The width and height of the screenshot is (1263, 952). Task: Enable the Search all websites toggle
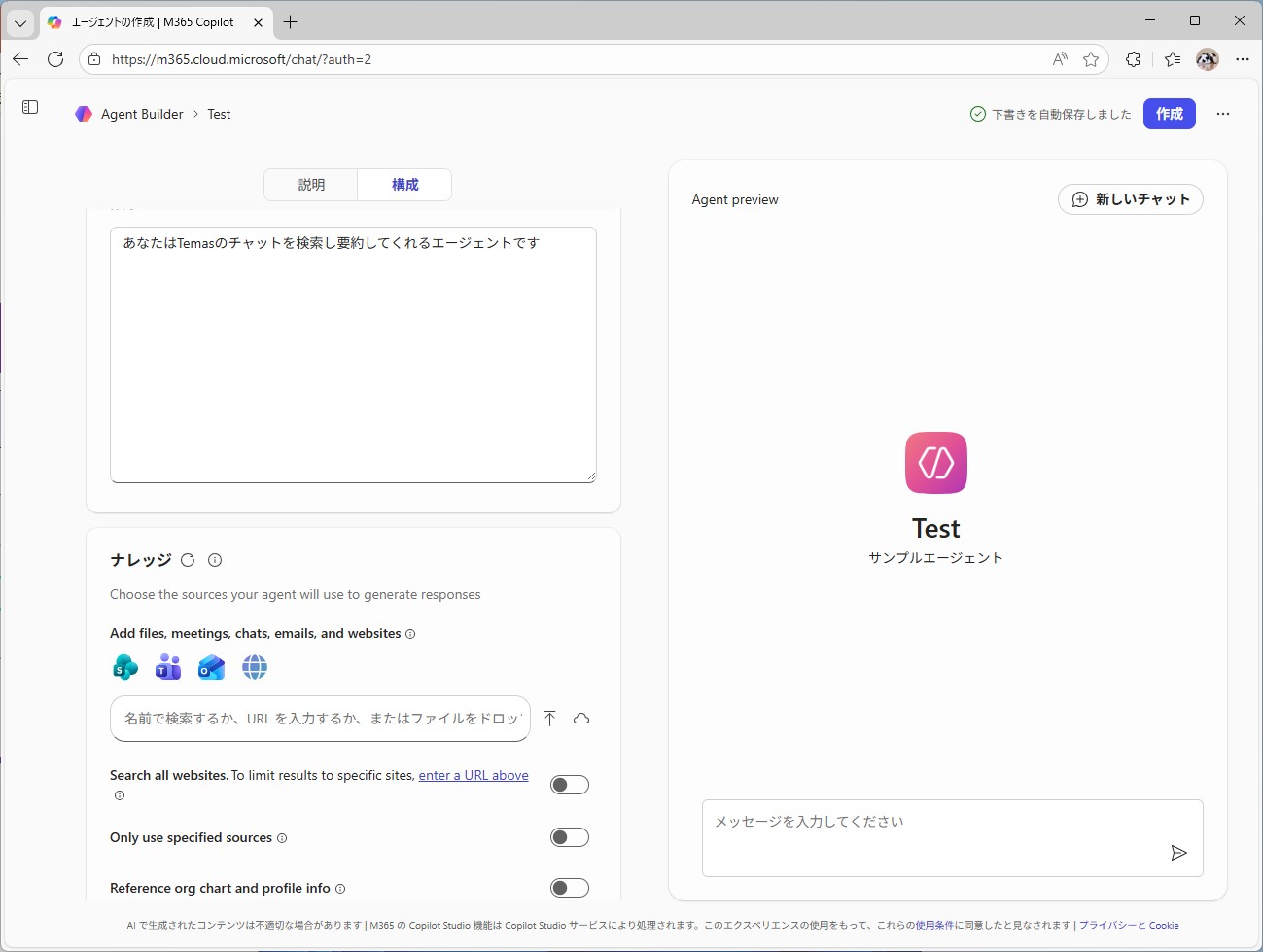[x=569, y=784]
